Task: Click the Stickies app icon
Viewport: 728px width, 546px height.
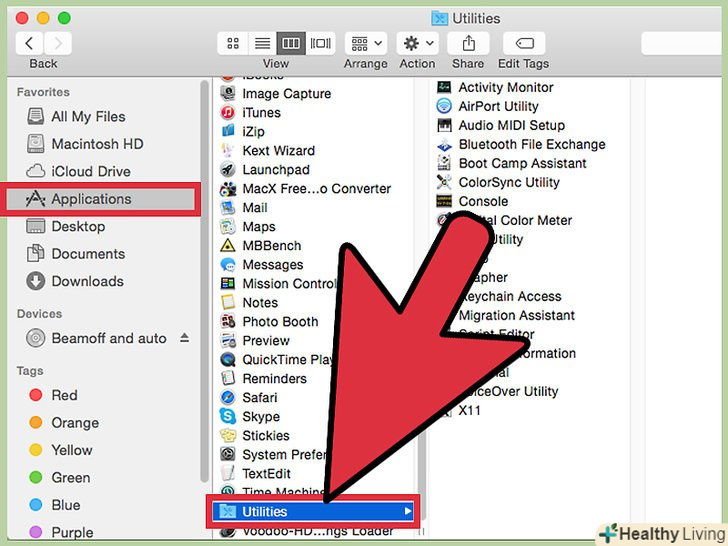Action: (x=228, y=436)
